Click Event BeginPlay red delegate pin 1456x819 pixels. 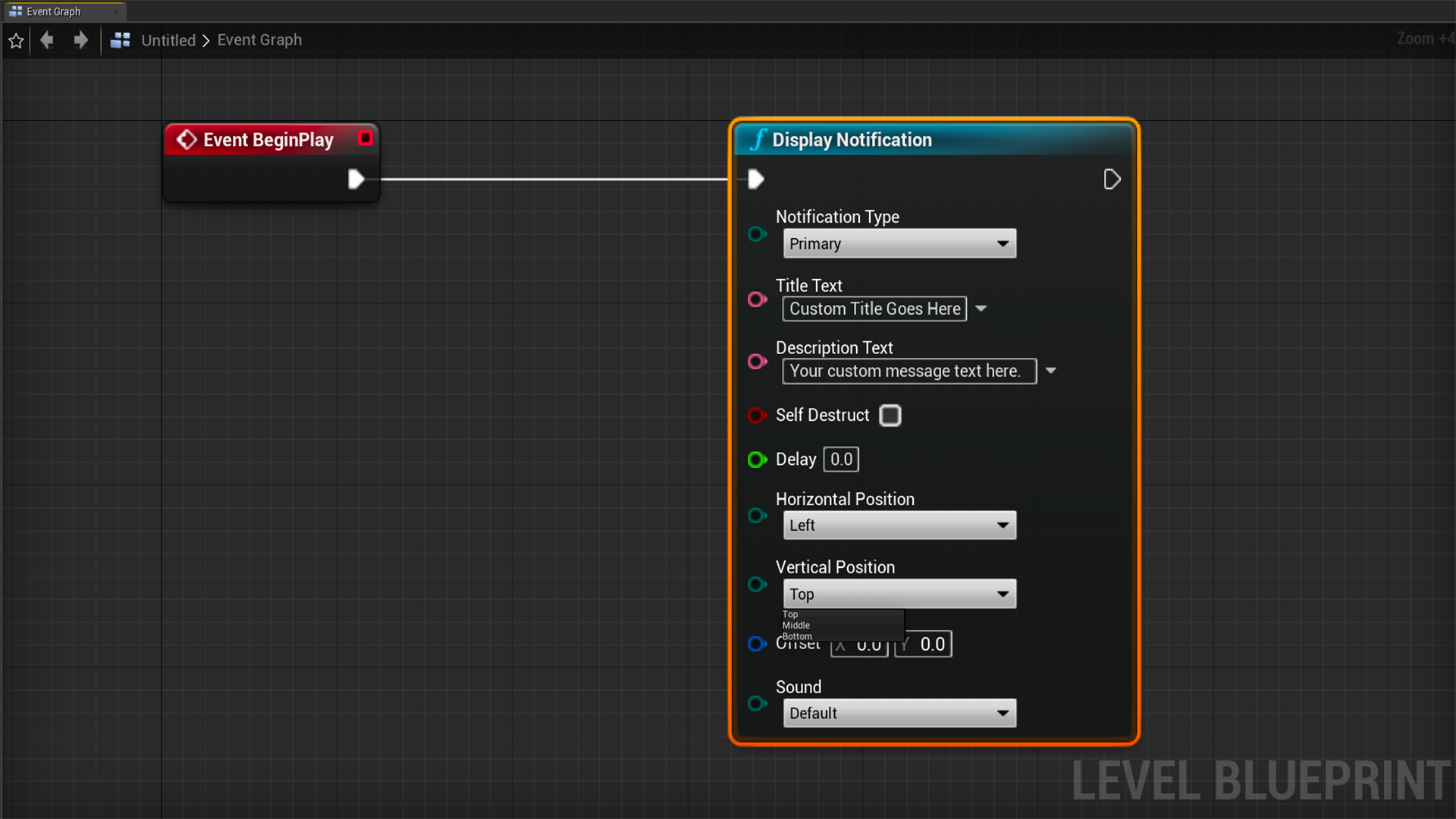(366, 138)
